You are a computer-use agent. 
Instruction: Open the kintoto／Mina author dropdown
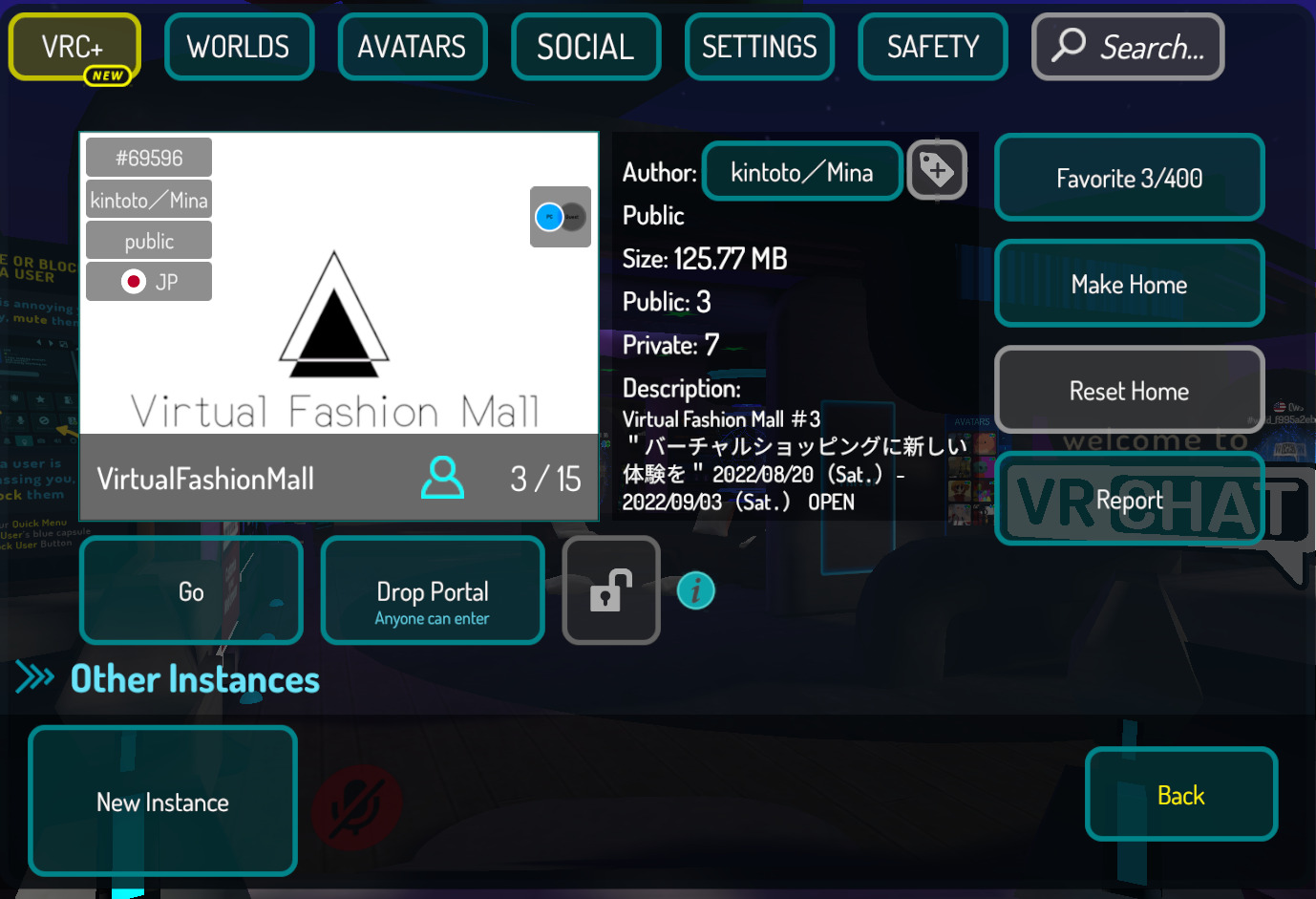[x=801, y=171]
